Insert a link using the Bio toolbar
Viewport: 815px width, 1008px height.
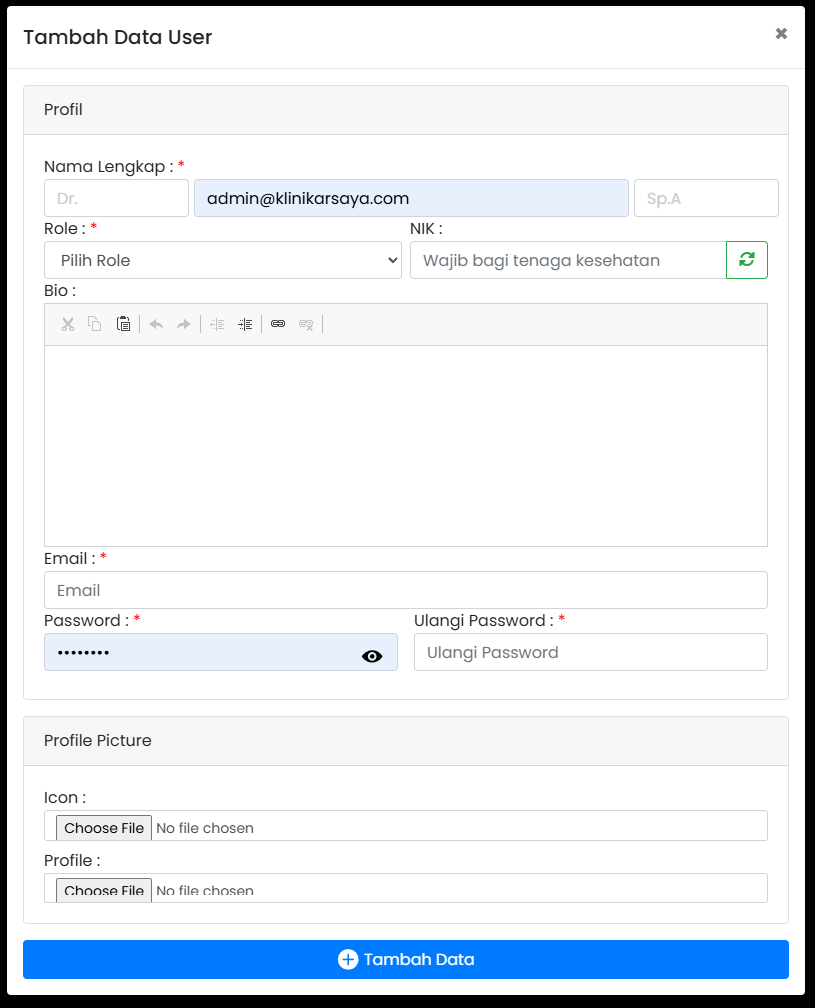278,324
